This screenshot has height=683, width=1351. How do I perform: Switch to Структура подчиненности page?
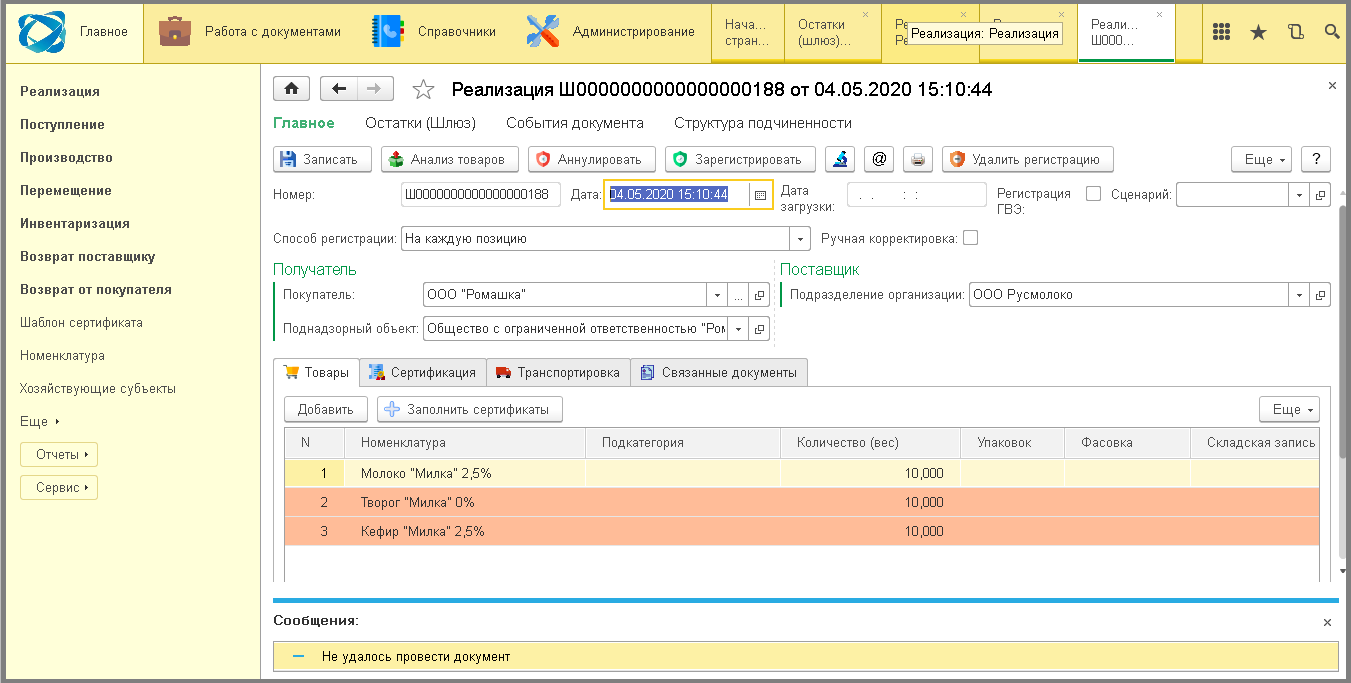click(763, 123)
